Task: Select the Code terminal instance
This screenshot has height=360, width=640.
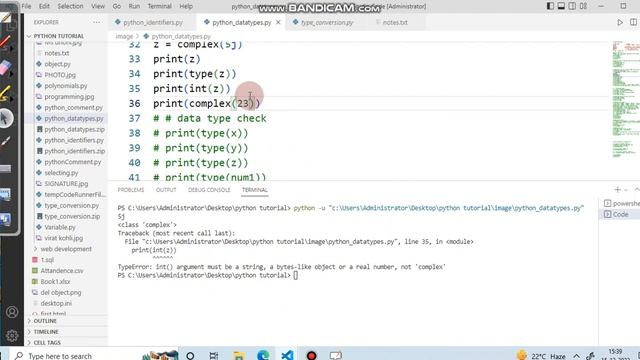Action: [x=620, y=214]
